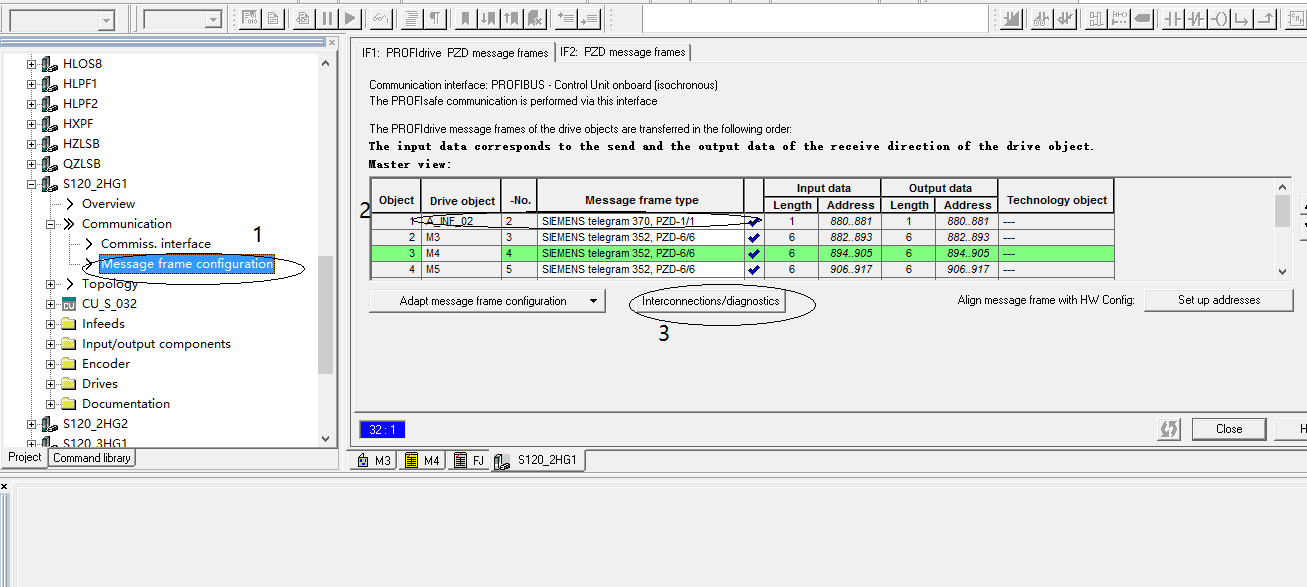Click the close branch ladder icon
Viewport: 1307px width, 587px height.
pos(1265,18)
